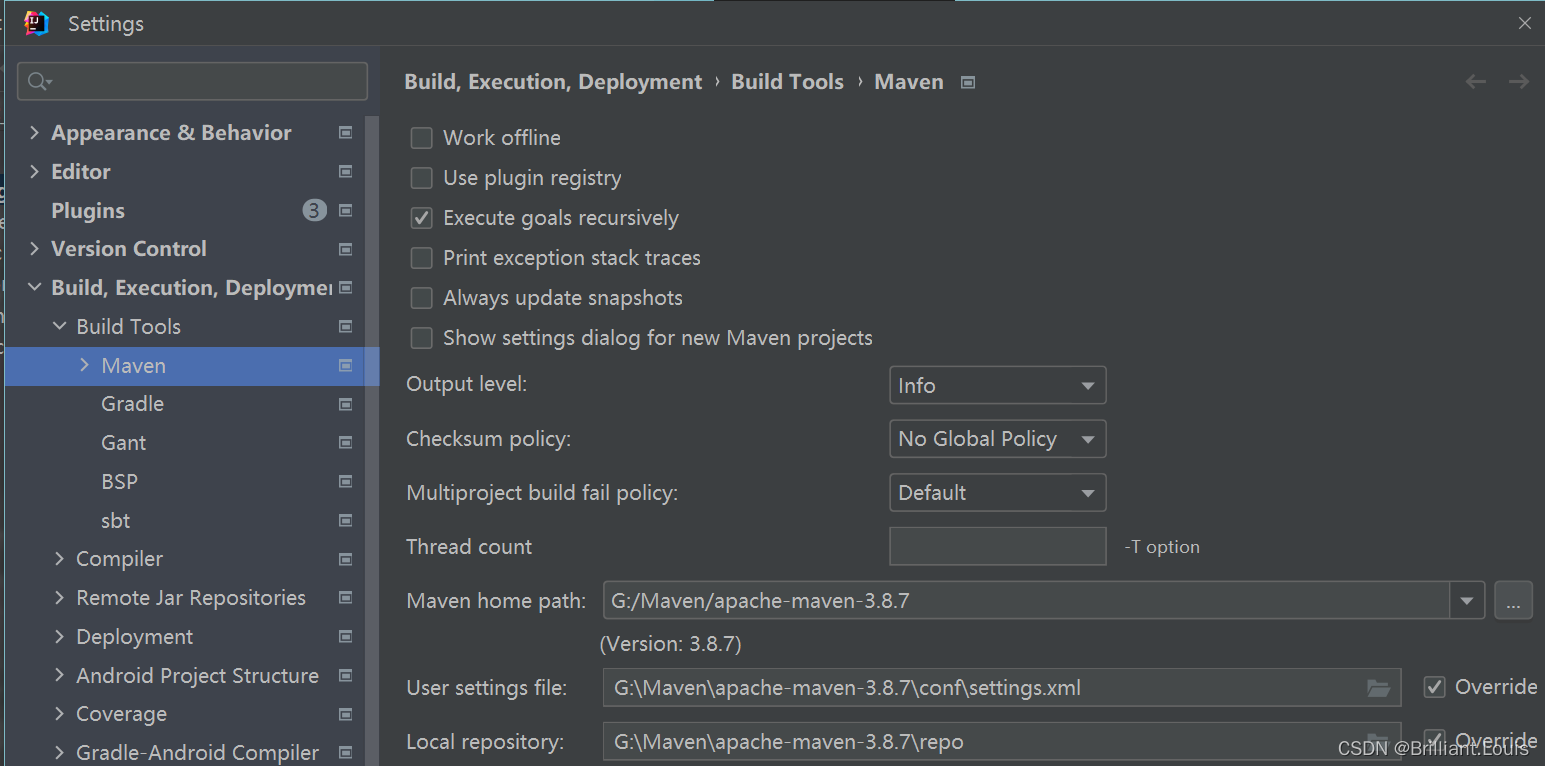Select Gant under Build Tools
1545x766 pixels.
123,443
